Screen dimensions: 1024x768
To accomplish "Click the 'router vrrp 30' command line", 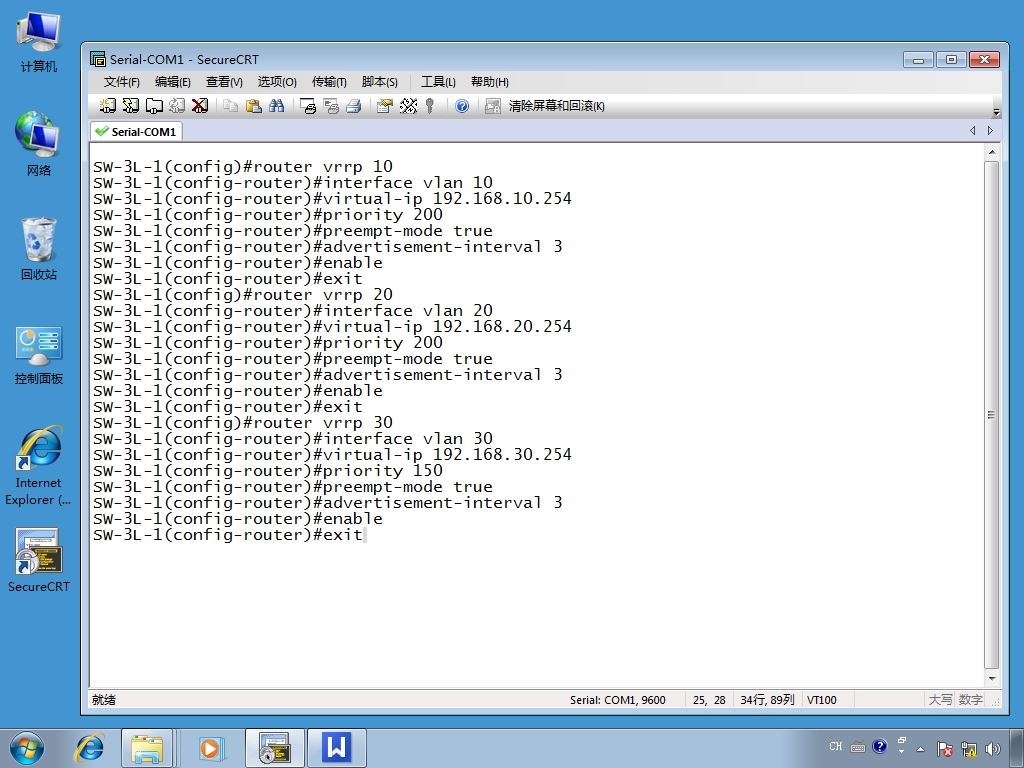I will point(243,423).
